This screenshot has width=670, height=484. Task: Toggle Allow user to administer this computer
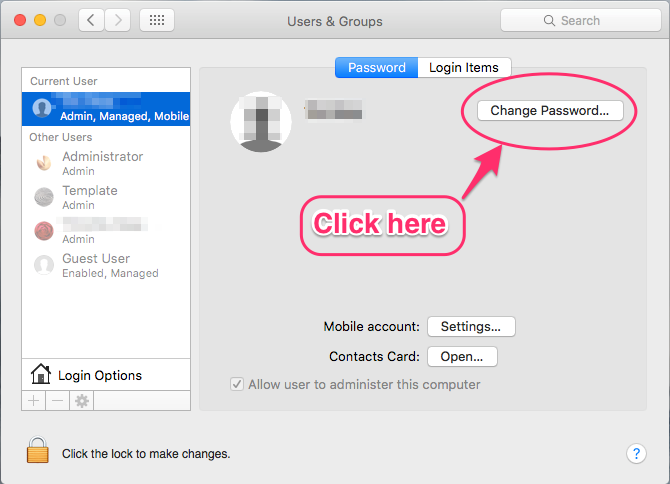[237, 384]
